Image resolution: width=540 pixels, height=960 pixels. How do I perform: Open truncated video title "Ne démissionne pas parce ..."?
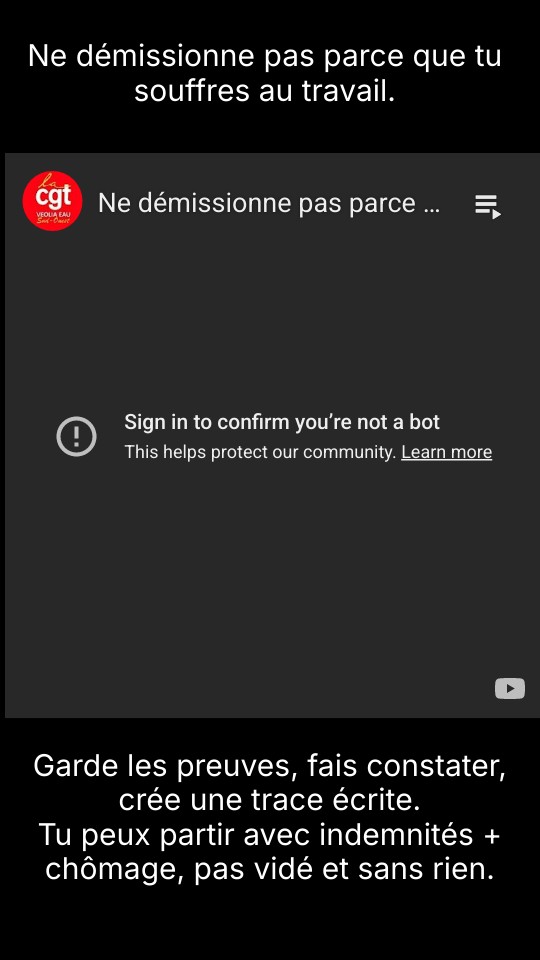pyautogui.click(x=269, y=203)
